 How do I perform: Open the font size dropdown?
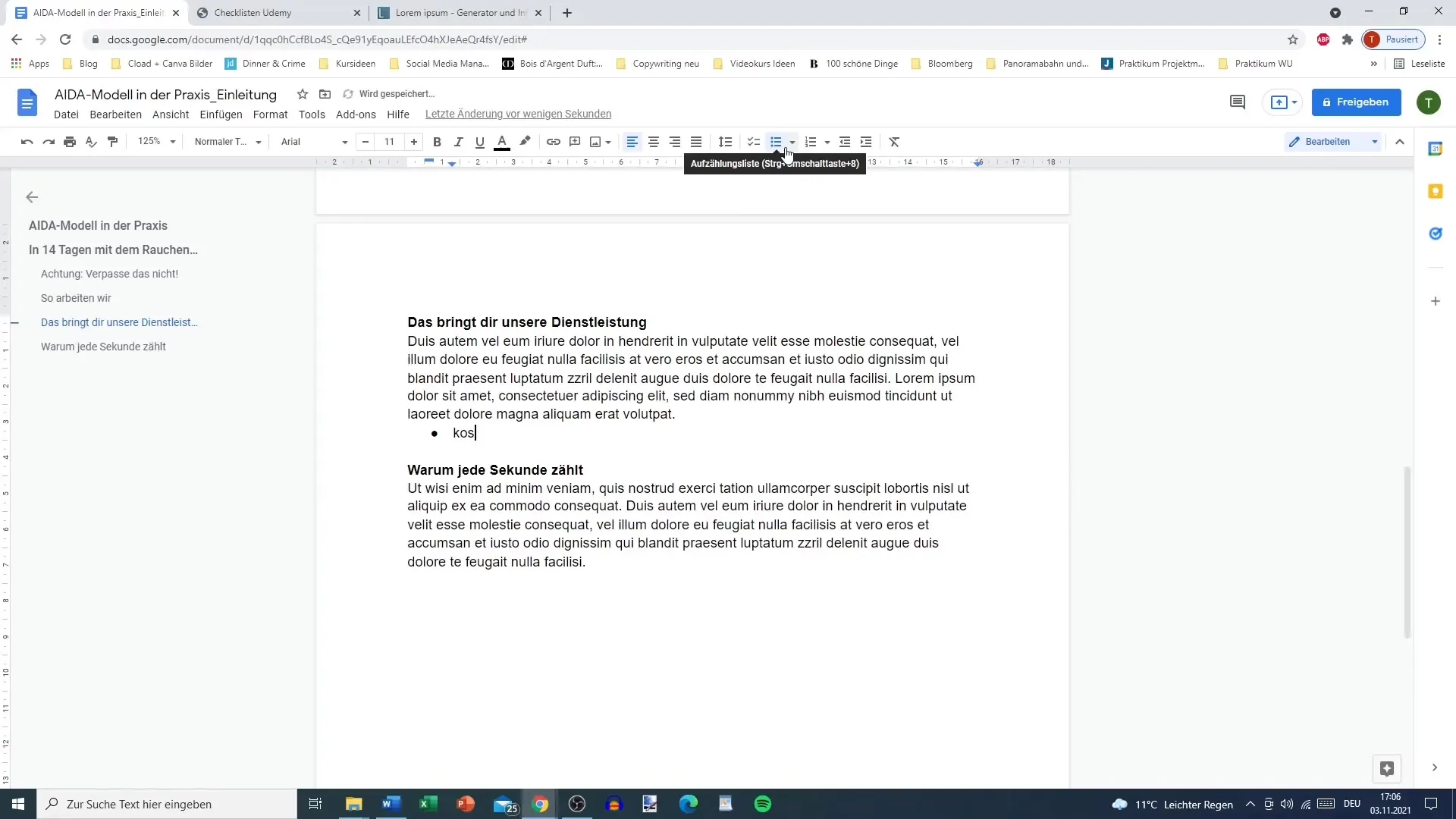(390, 141)
